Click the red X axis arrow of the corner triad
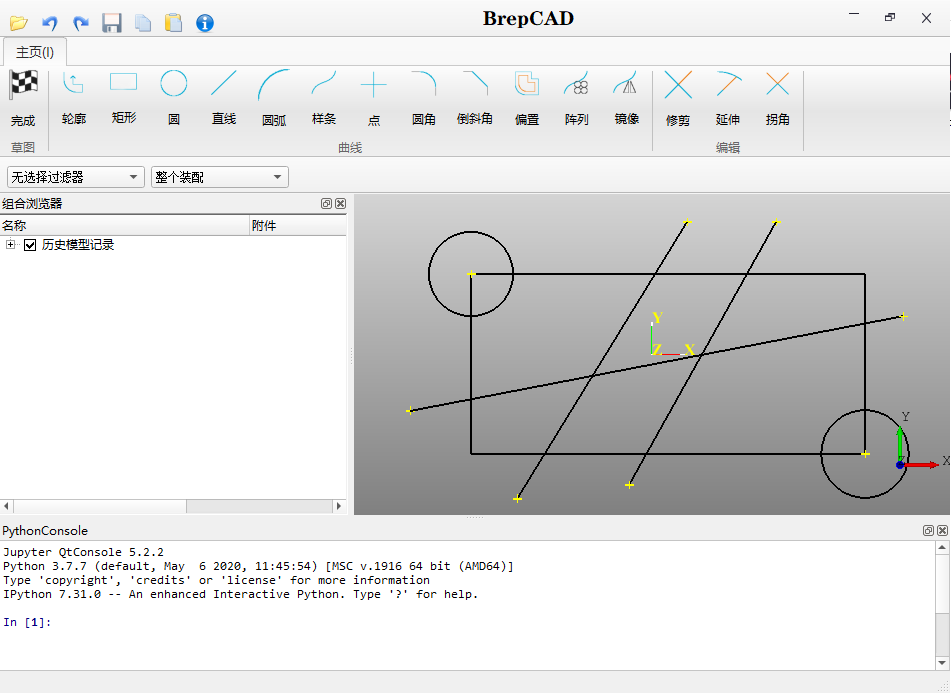951x694 pixels. coord(921,465)
